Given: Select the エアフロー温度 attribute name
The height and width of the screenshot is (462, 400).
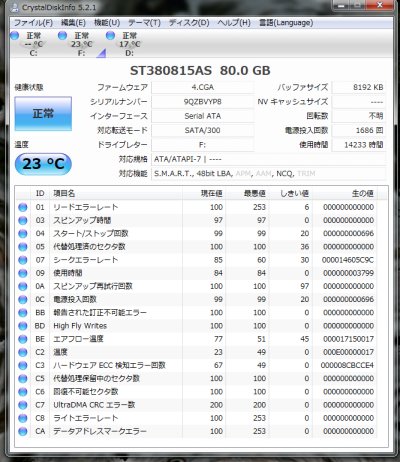Looking at the screenshot, I should (x=78, y=339).
